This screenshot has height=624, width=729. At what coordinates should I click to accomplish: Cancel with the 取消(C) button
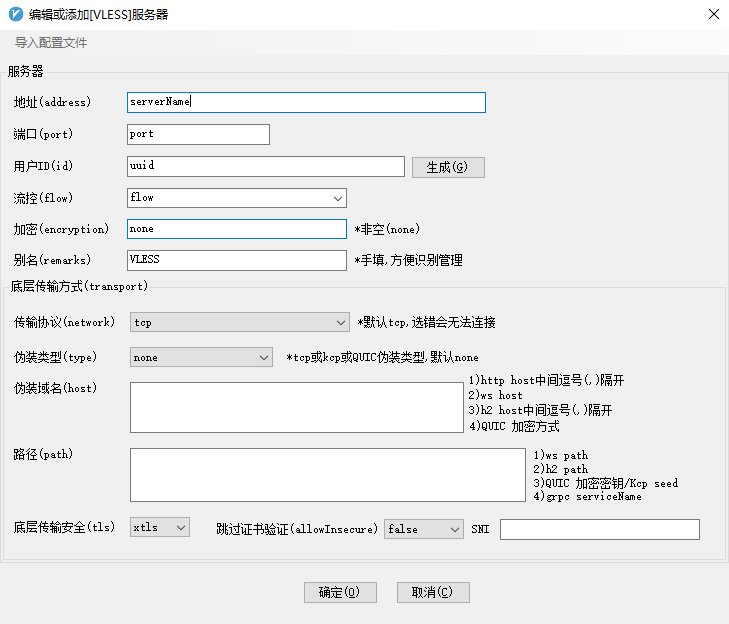point(432,592)
